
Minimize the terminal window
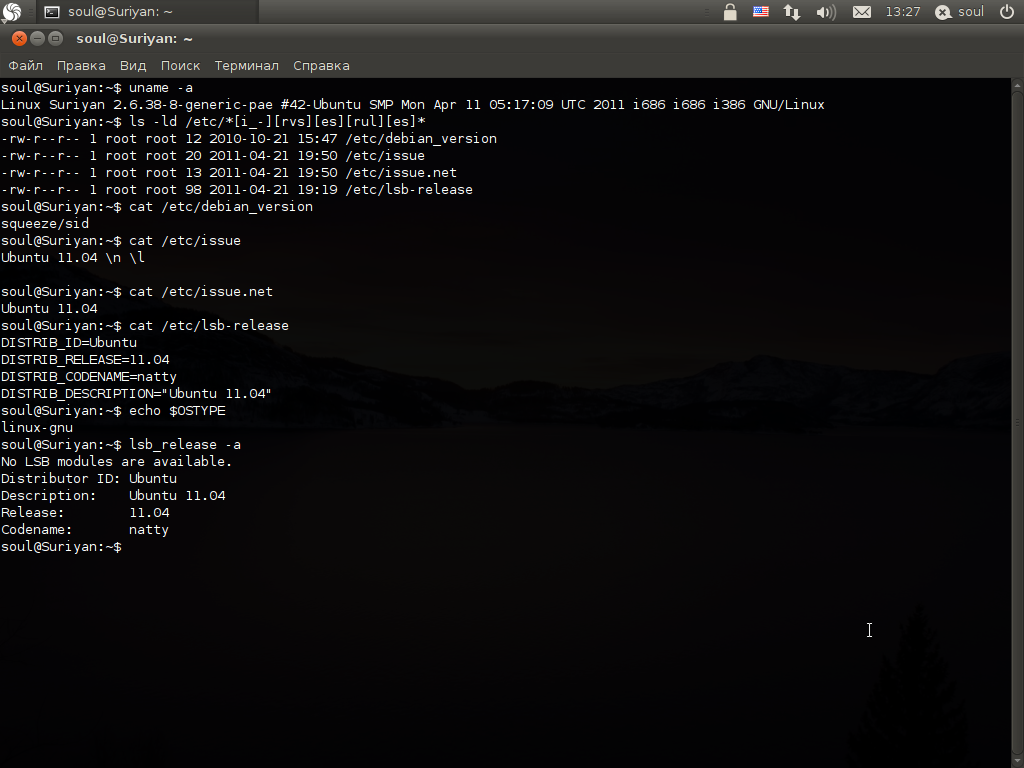click(x=37, y=39)
